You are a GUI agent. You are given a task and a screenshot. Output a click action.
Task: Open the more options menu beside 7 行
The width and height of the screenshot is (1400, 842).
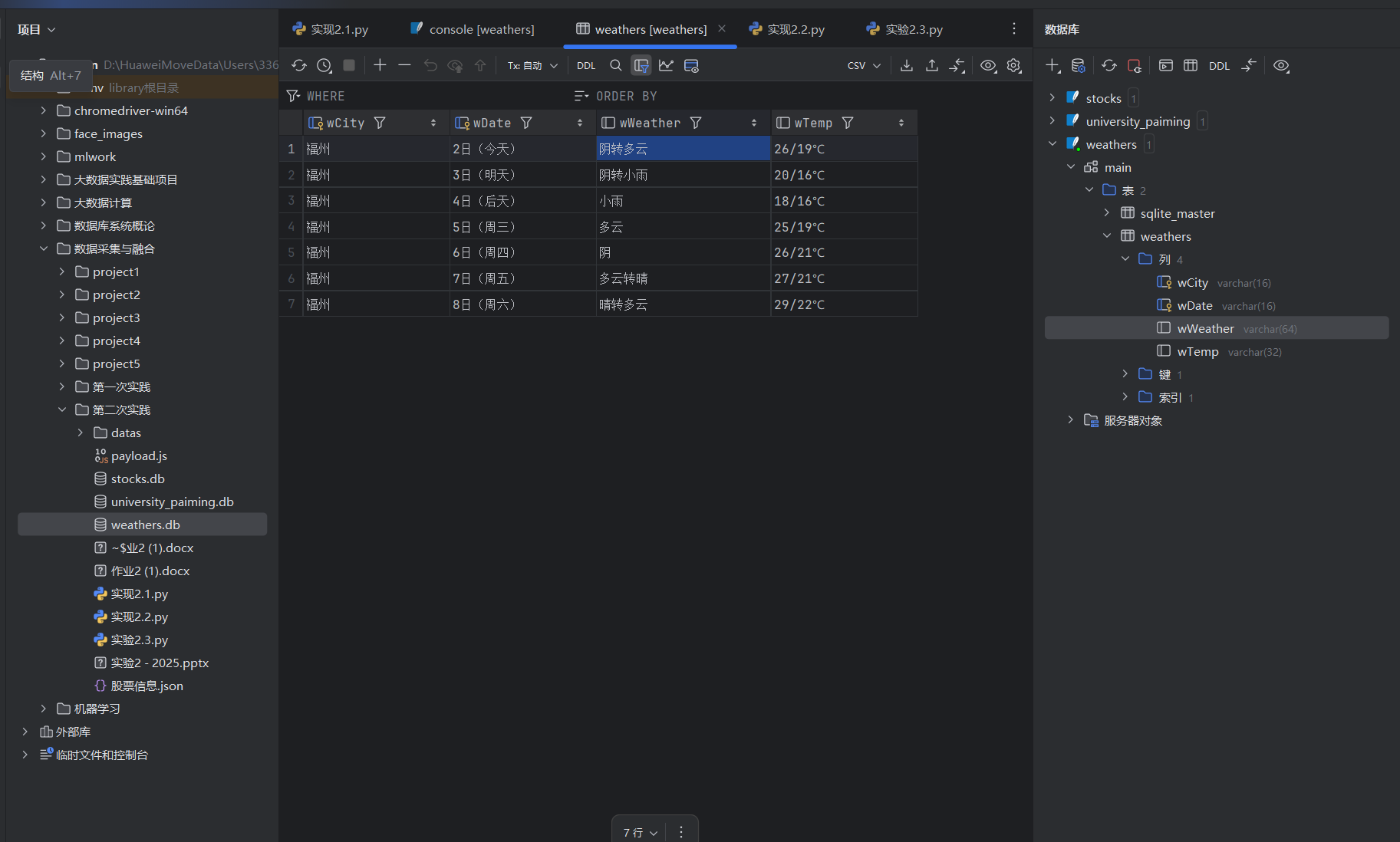point(681,833)
